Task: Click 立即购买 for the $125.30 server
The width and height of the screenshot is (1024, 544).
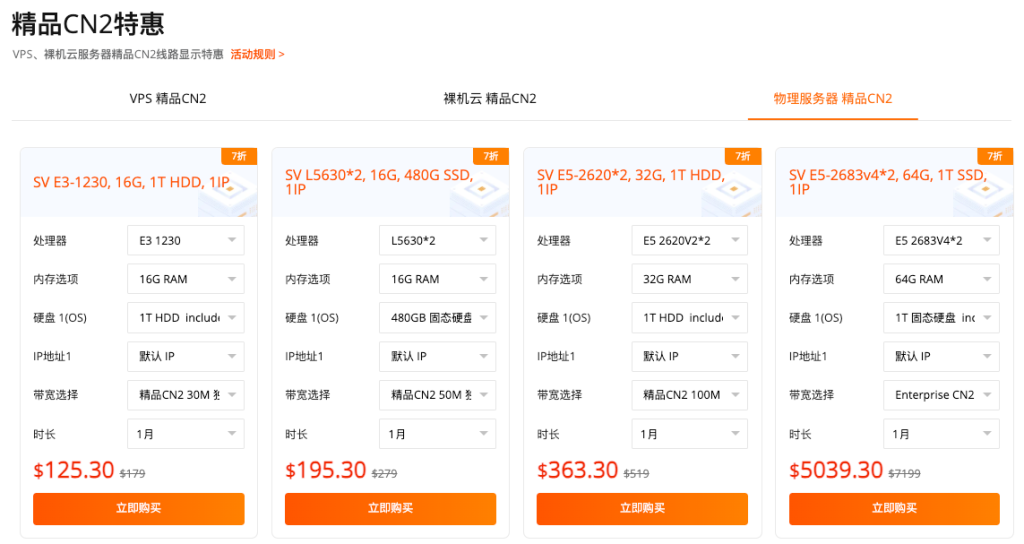Action: 138,509
